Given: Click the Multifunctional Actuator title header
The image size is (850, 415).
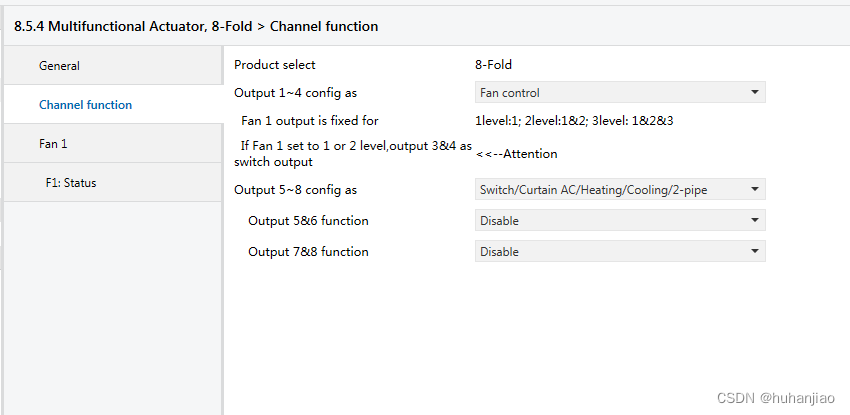Looking at the screenshot, I should point(196,26).
